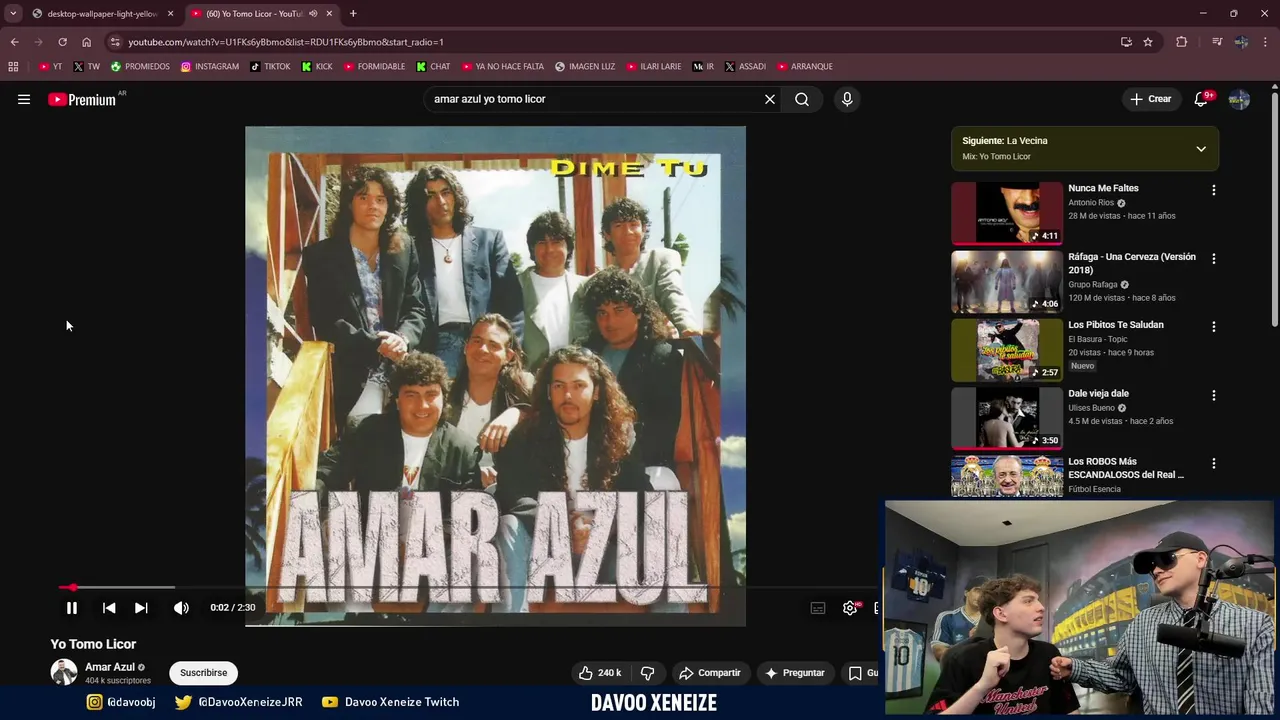
Task: Skip to next video in player
Action: coord(141,608)
